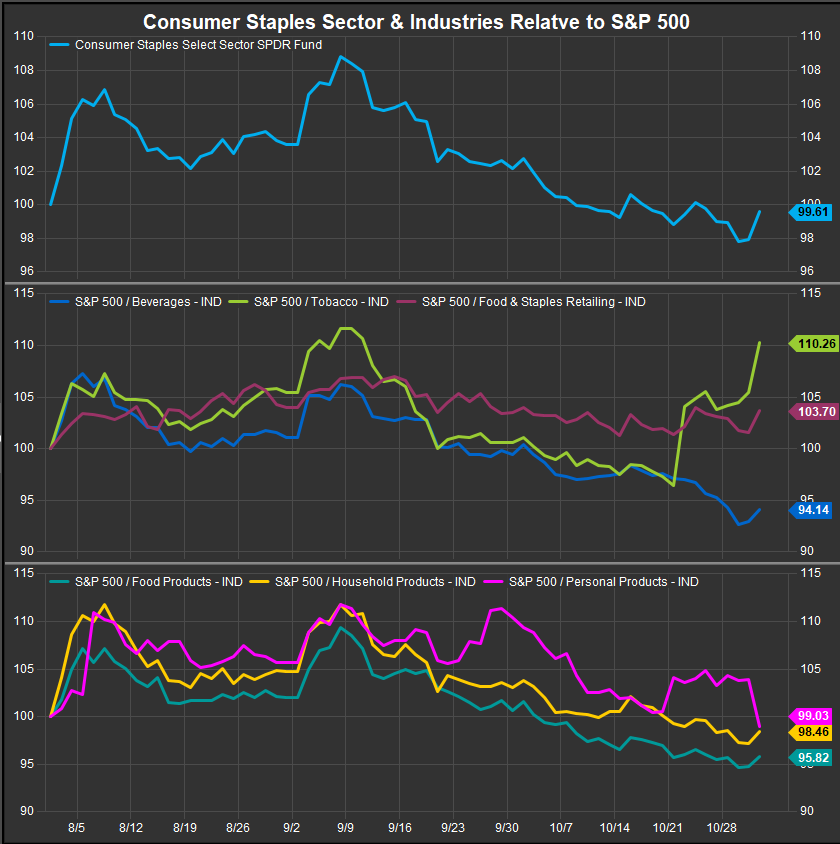Click the 8/5 date label
Viewport: 840px width, 844px height.
point(76,827)
